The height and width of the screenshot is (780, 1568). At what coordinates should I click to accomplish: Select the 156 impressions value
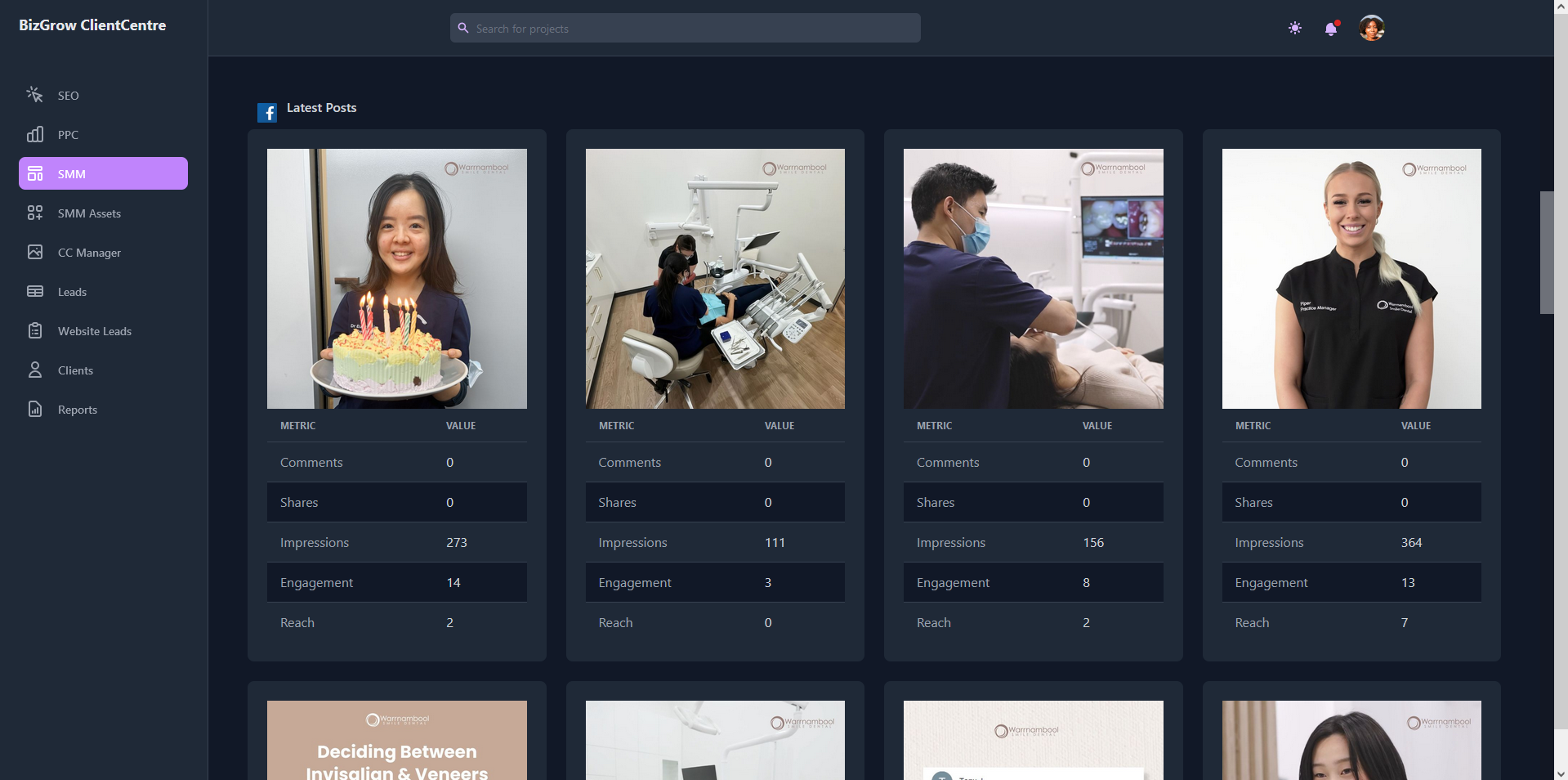coord(1093,542)
